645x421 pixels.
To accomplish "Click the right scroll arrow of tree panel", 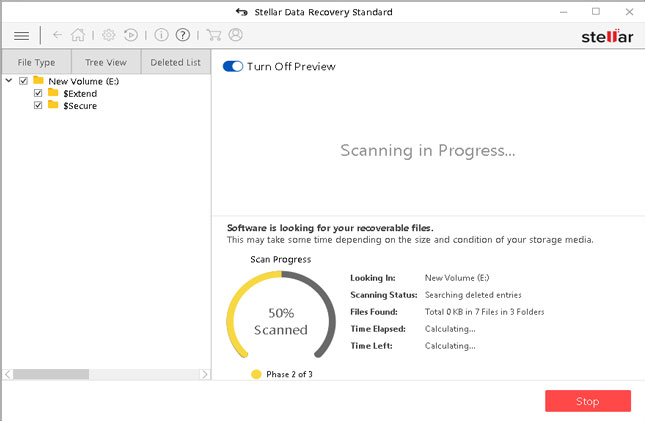I will coord(204,374).
